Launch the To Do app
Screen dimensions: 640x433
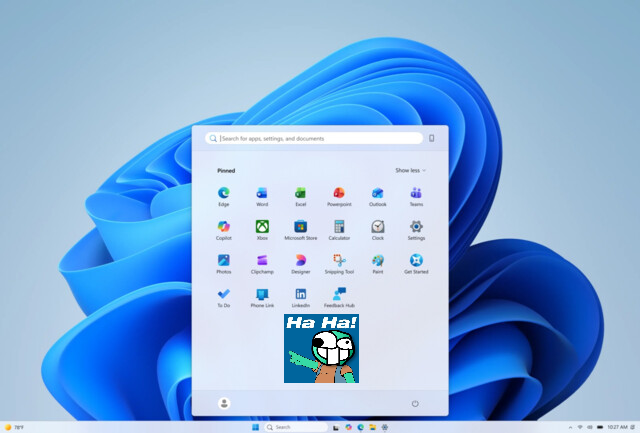[224, 298]
